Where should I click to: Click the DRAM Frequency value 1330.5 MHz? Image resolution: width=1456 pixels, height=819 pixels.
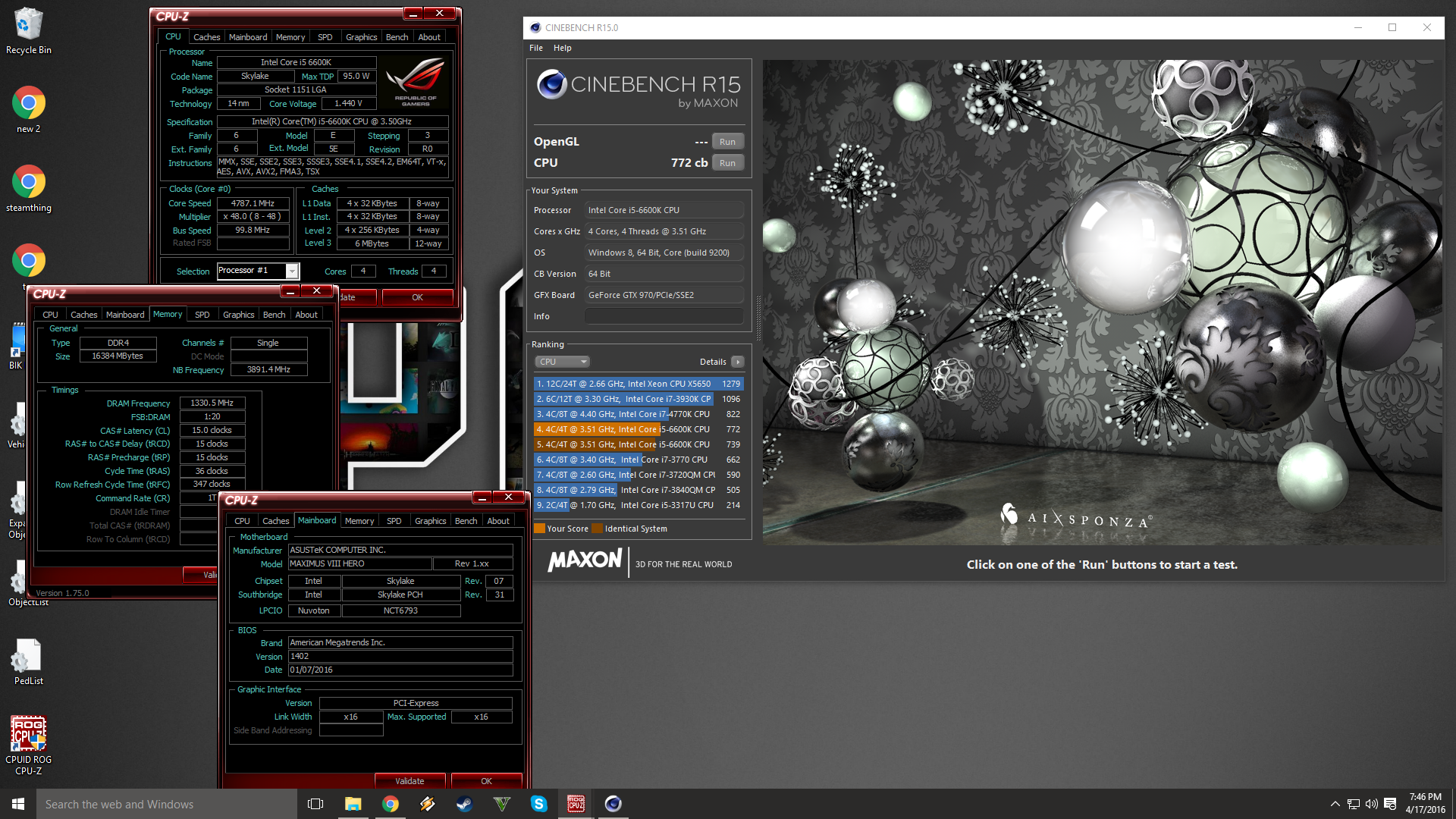212,403
